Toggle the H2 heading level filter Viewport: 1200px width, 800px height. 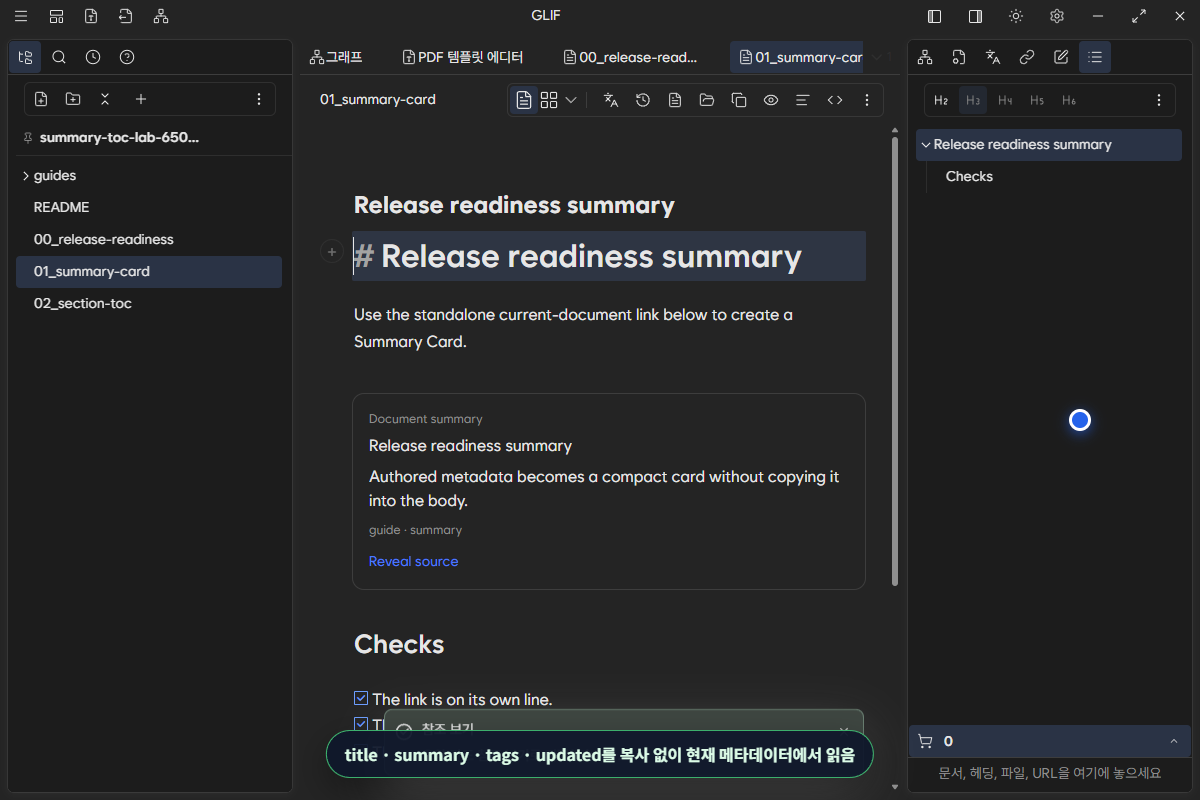coord(941,100)
